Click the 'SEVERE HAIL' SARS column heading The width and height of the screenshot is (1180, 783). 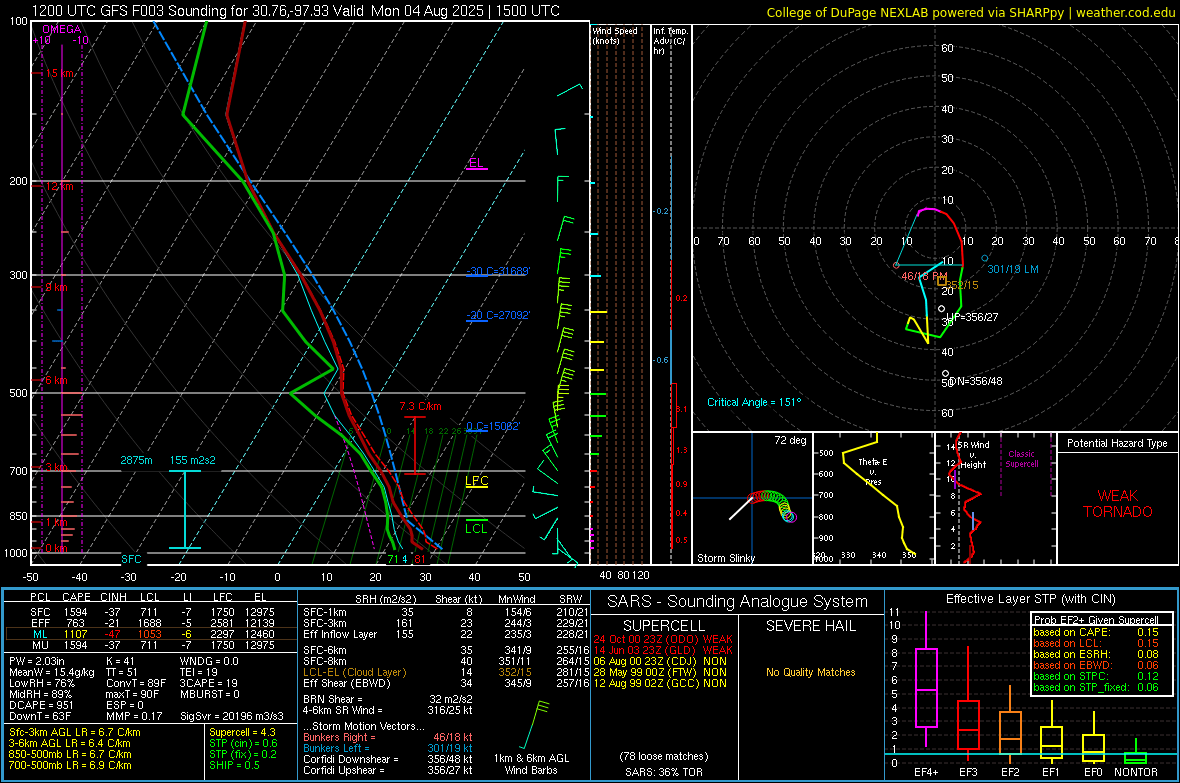810,626
